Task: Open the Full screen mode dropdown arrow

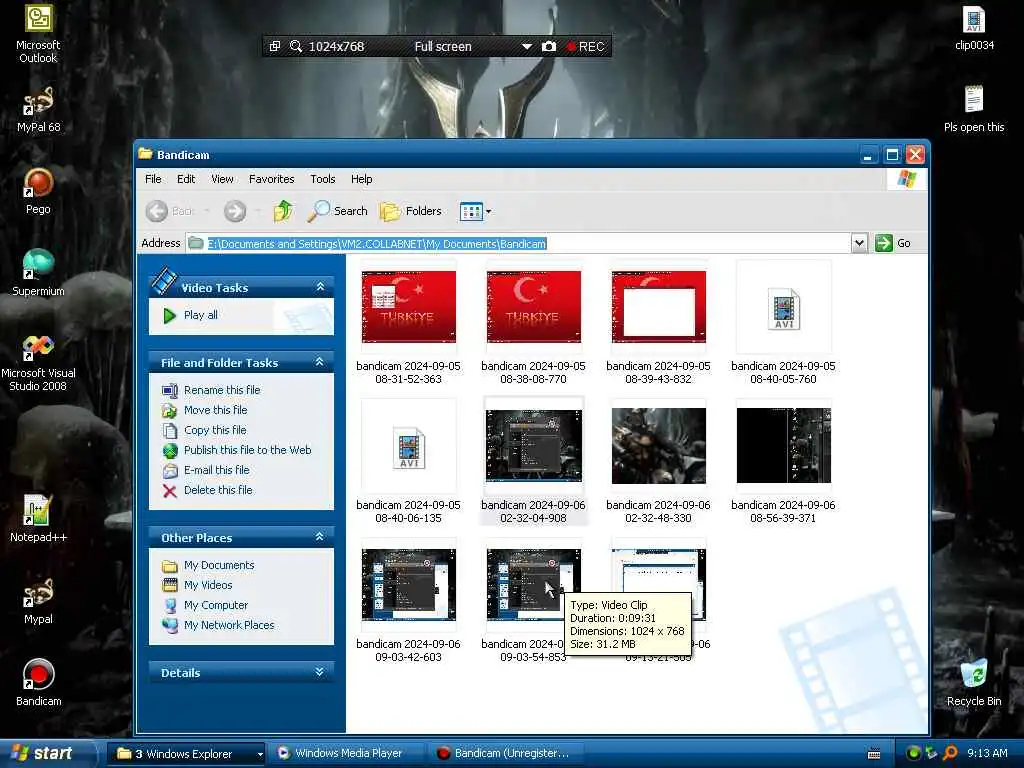Action: (526, 46)
